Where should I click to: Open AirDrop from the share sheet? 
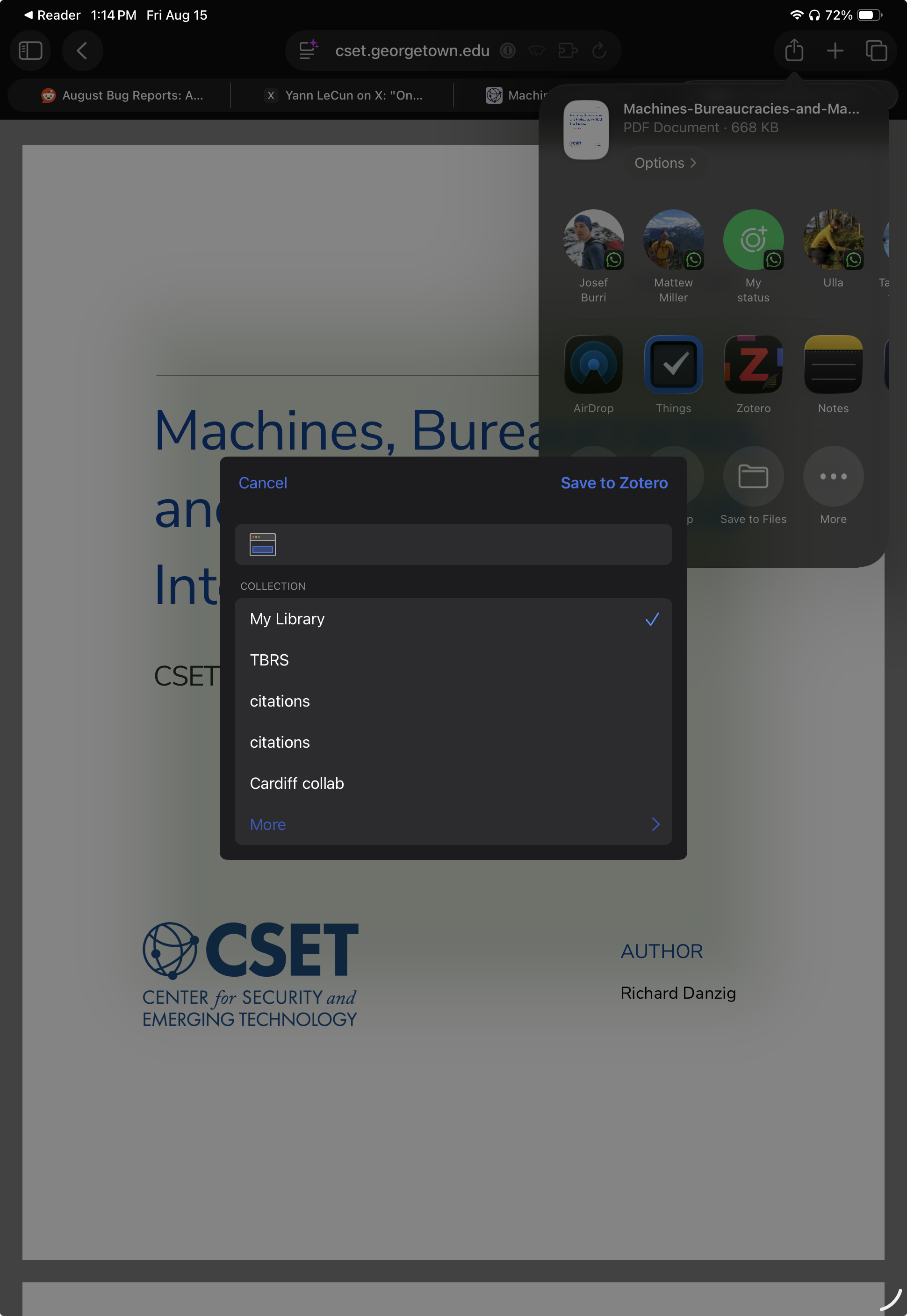(x=593, y=365)
